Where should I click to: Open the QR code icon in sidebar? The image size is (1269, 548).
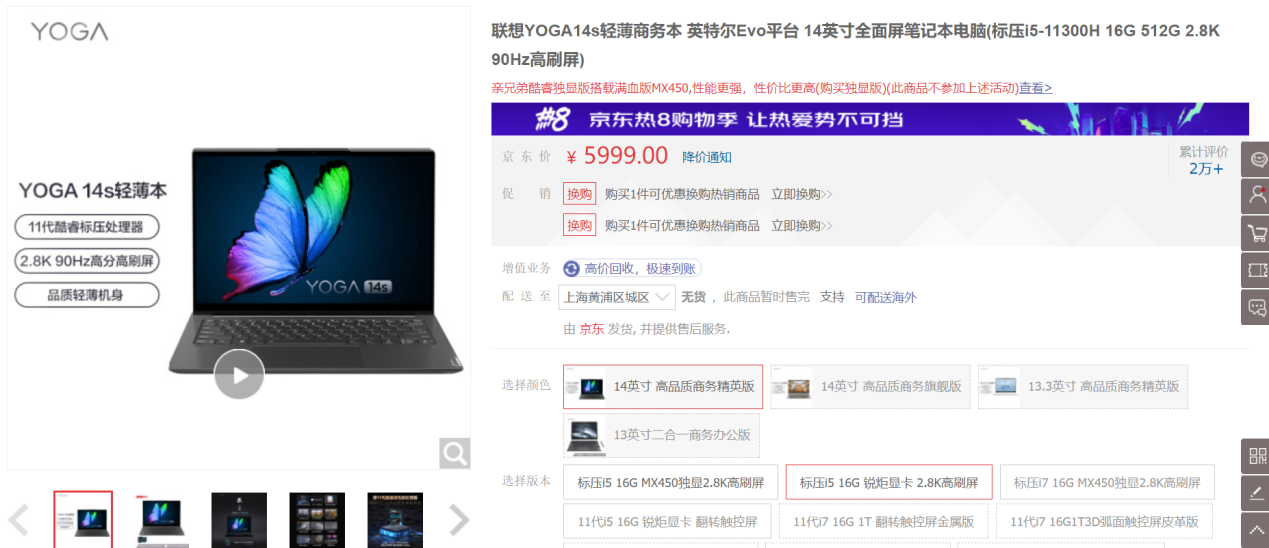point(1256,456)
